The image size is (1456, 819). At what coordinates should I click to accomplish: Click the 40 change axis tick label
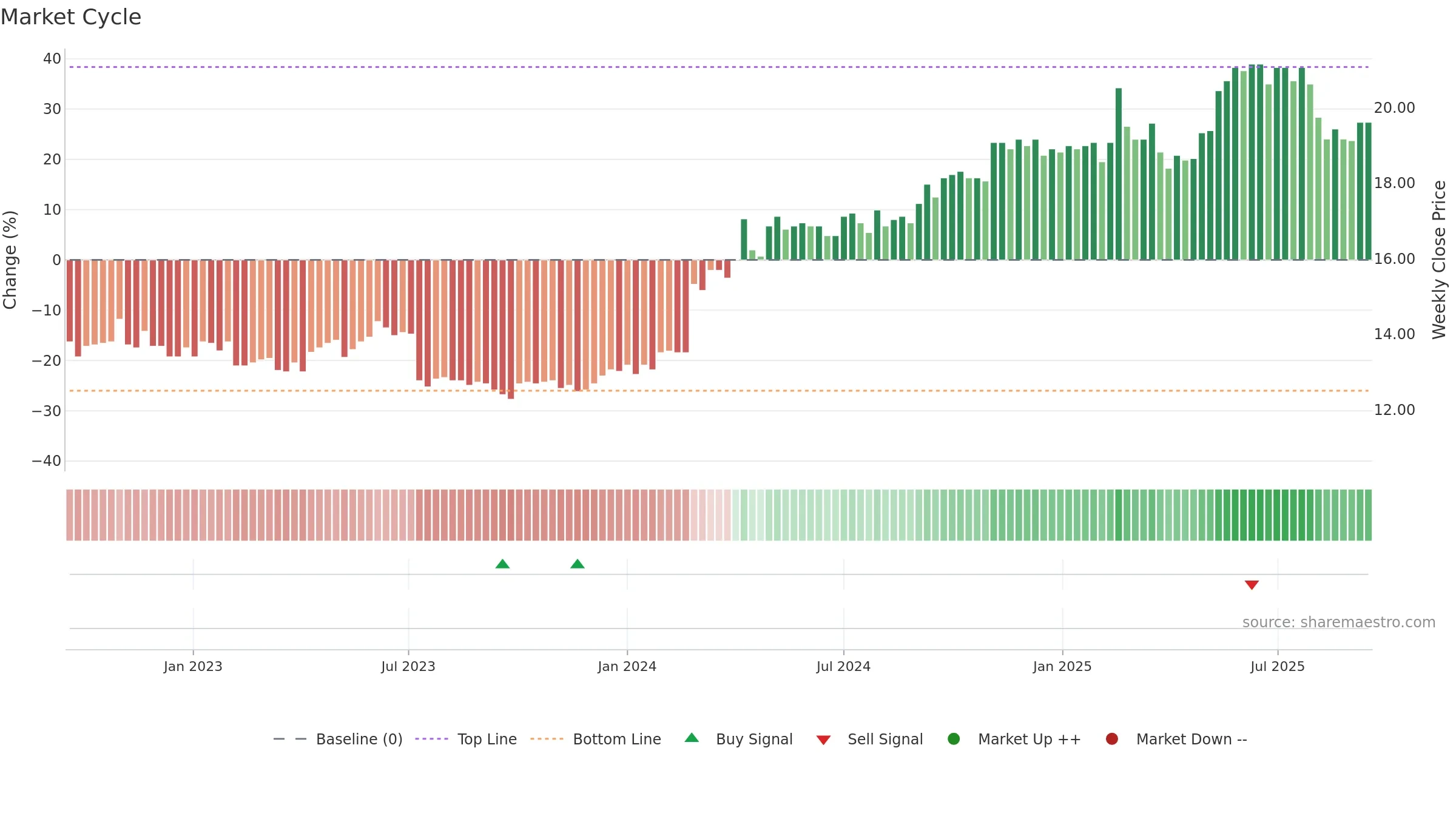click(x=52, y=59)
